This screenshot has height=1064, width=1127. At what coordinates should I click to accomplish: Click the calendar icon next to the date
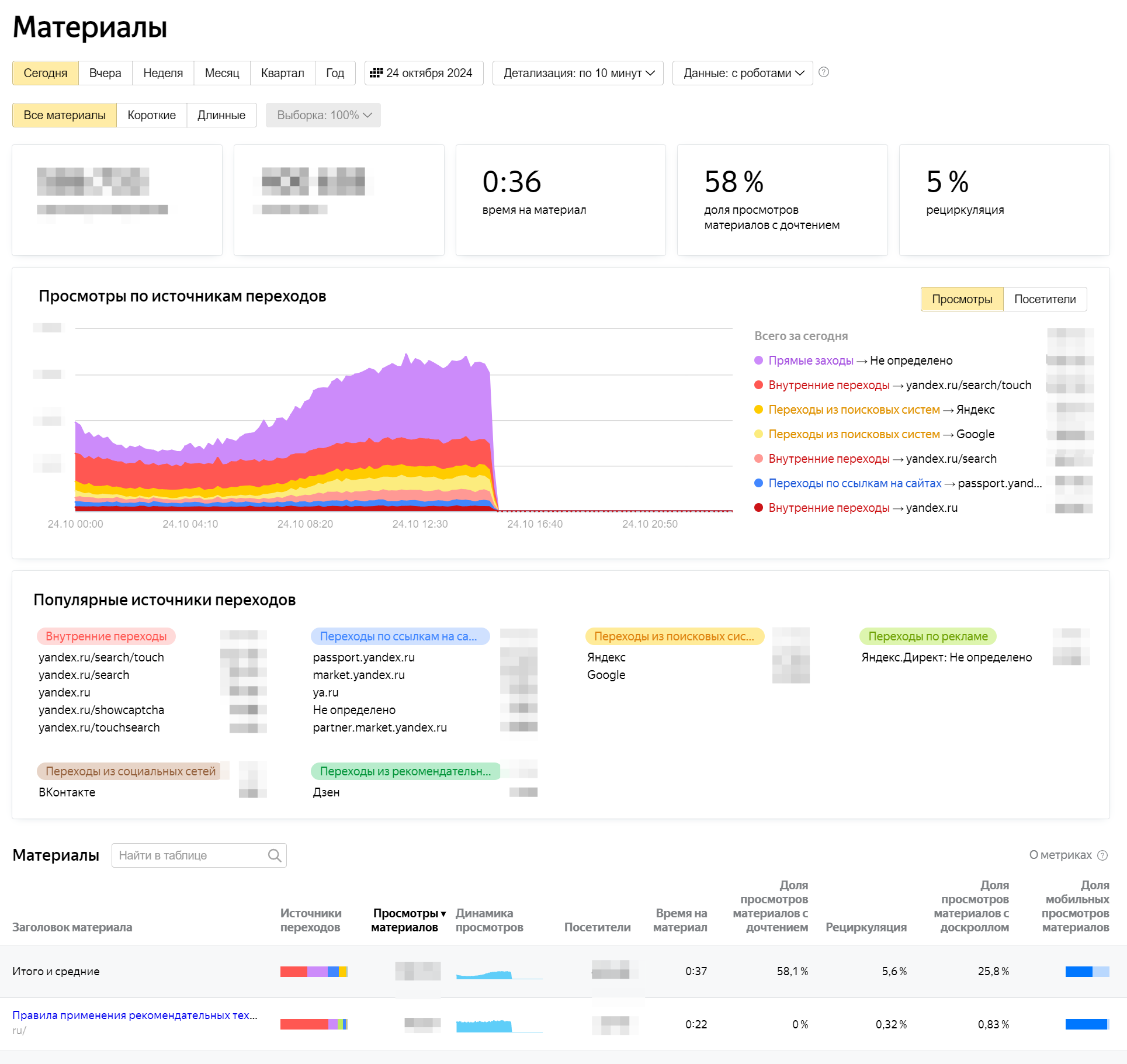(376, 73)
